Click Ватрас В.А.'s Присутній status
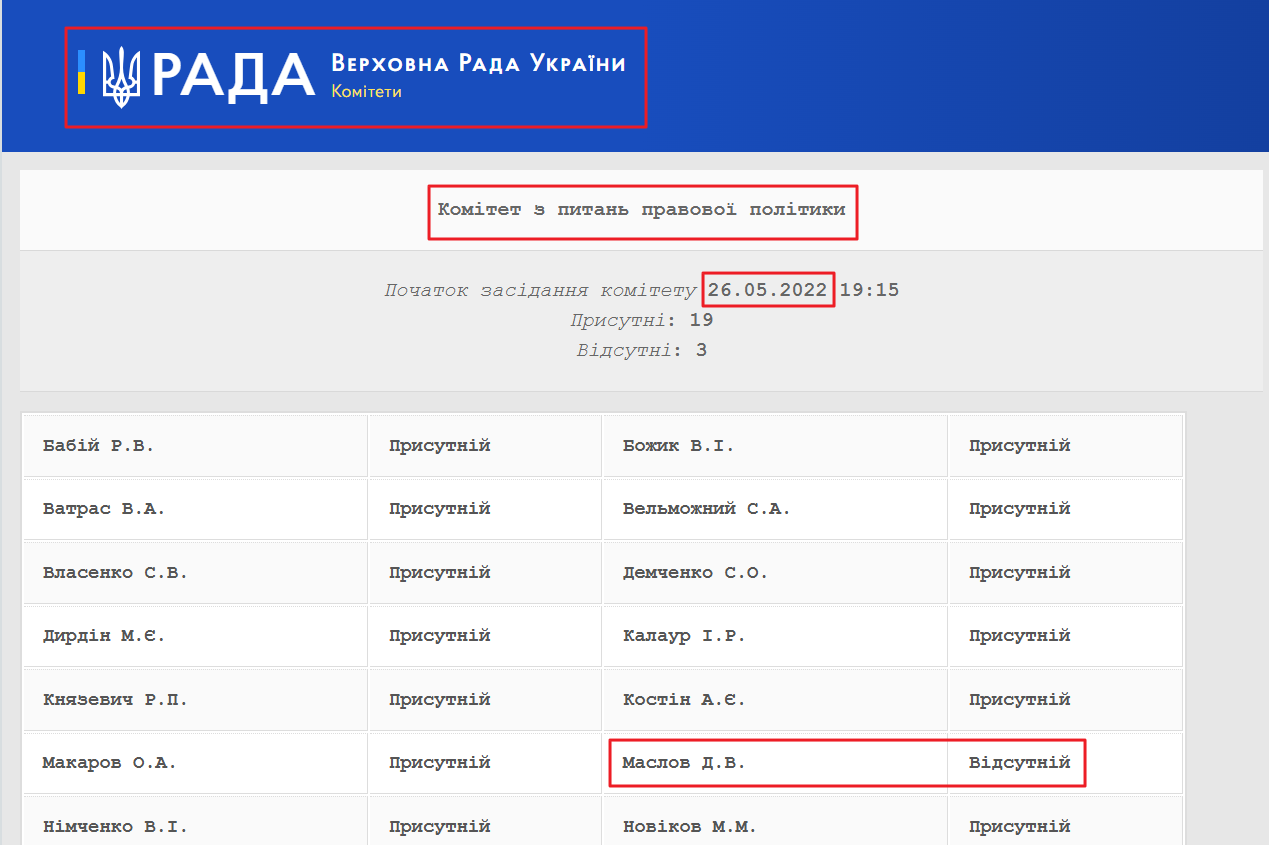Screen dimensions: 1269x845 click(x=440, y=508)
